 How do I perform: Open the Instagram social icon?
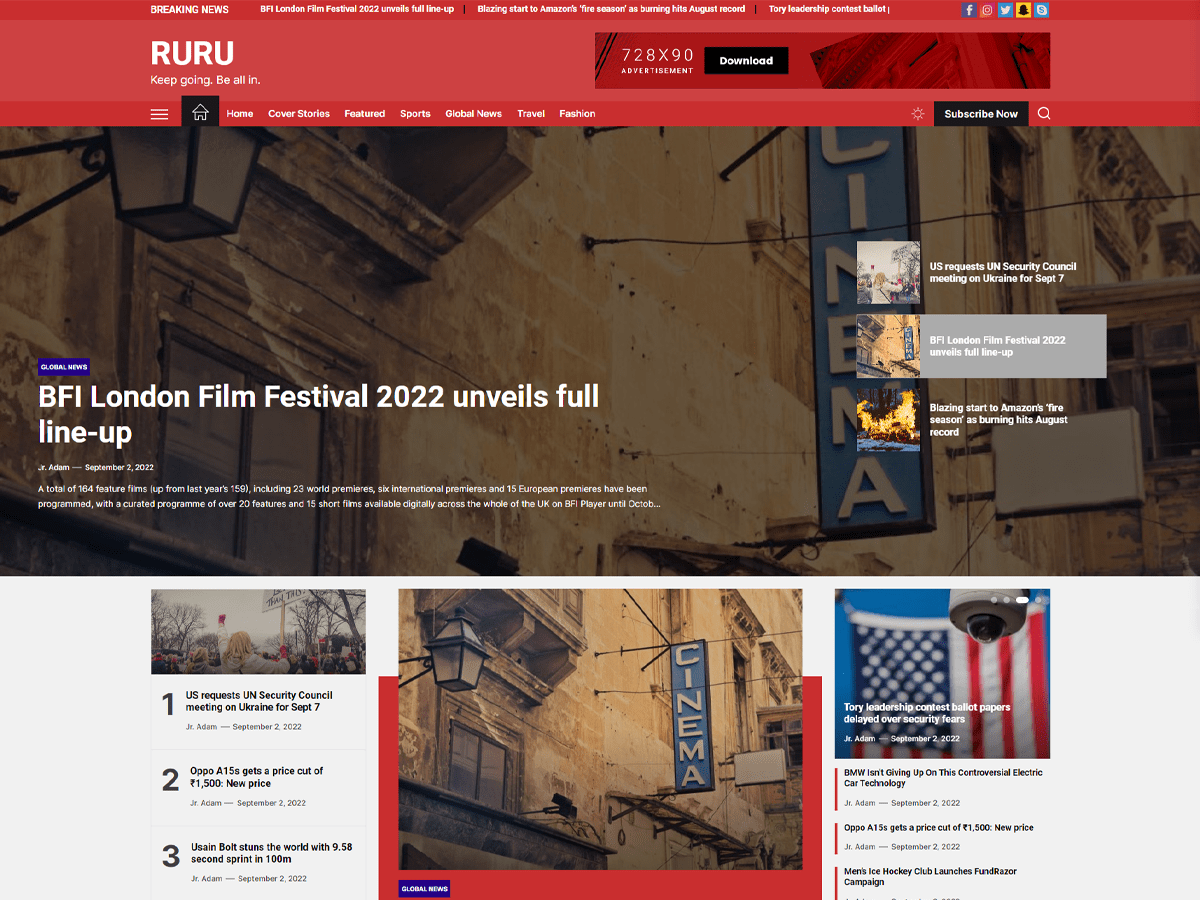tap(987, 10)
